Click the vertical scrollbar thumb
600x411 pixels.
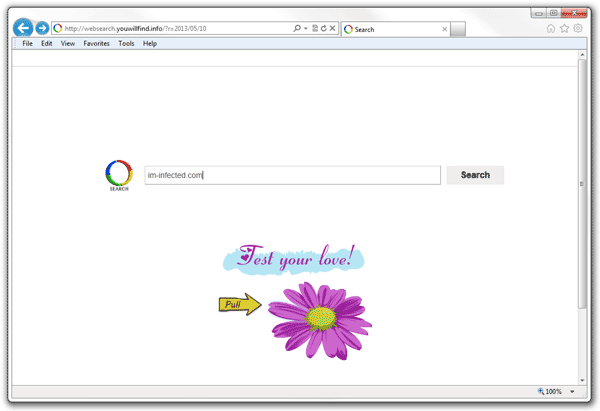tap(582, 184)
